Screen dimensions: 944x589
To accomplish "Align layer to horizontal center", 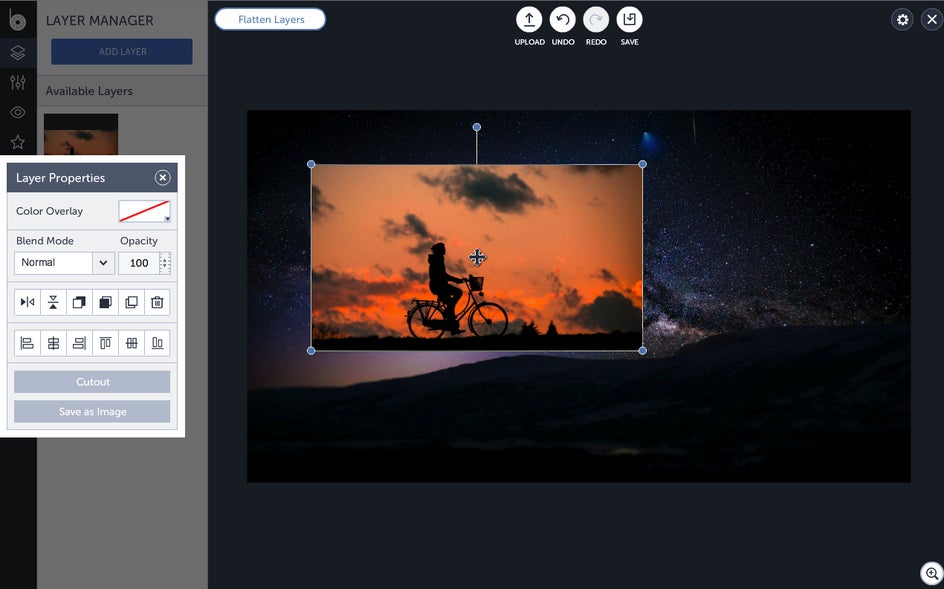I will pyautogui.click(x=53, y=343).
